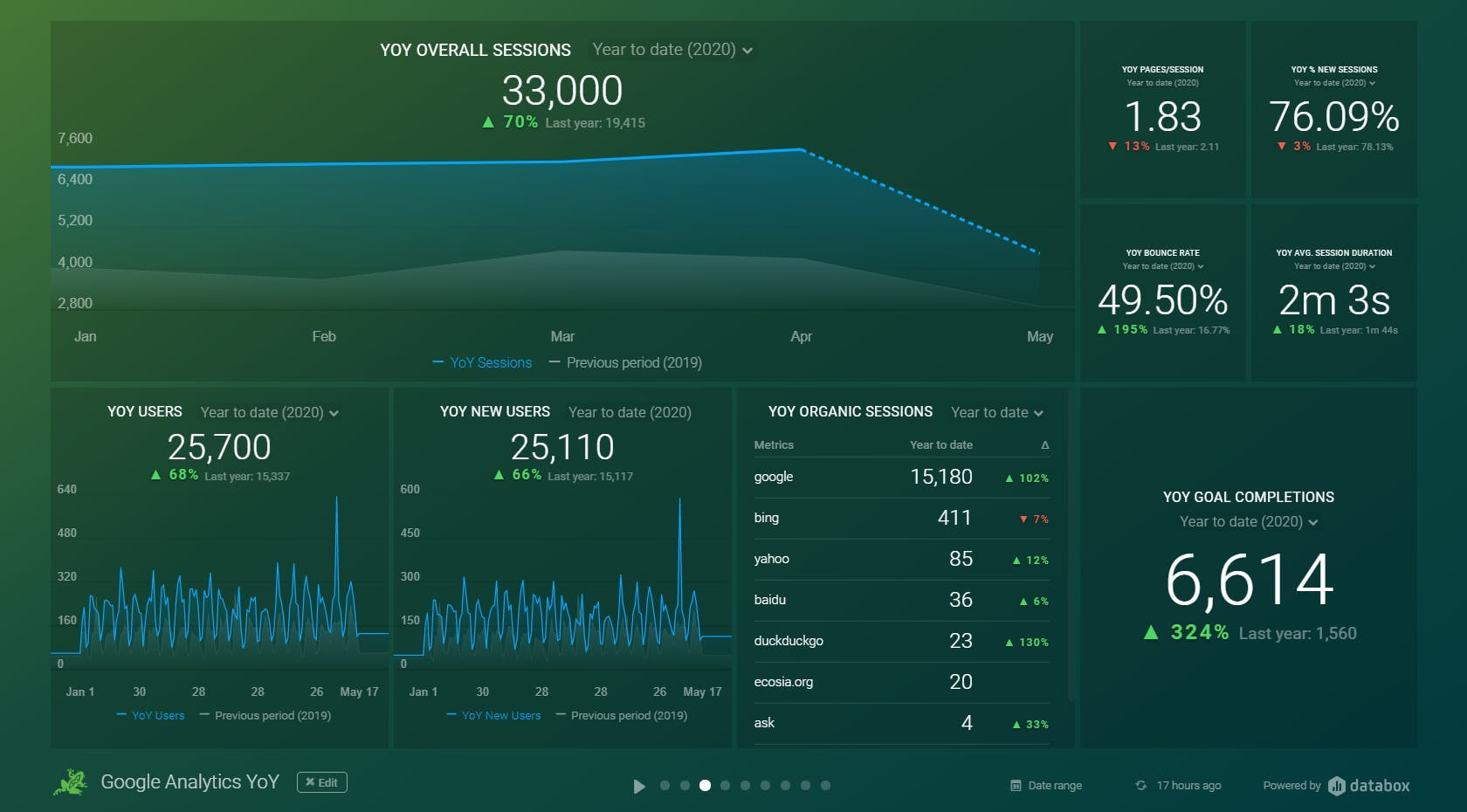Toggle Previous period (2019) legend in YoY Users chart

[265, 716]
